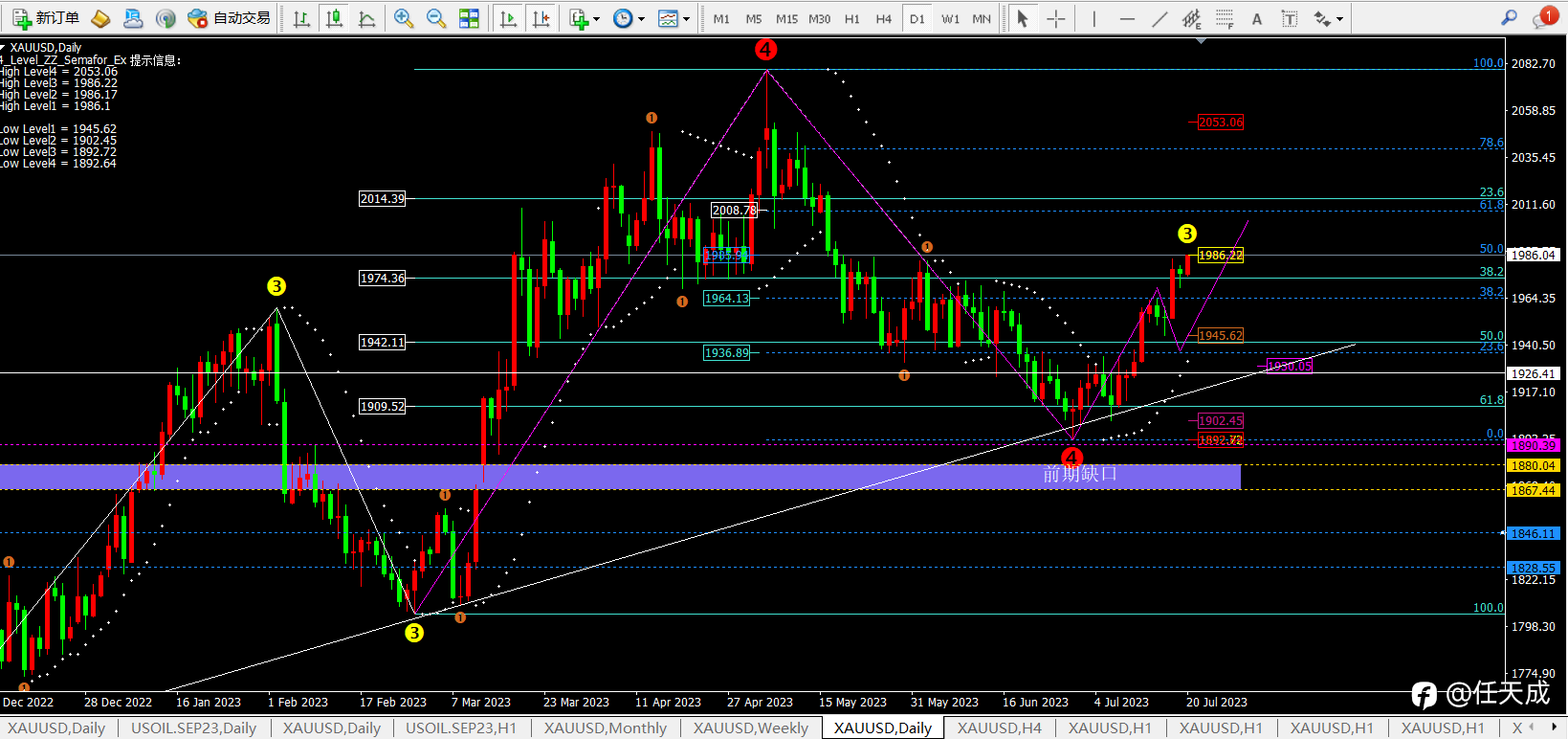Click the 1942.11 price label

382,343
